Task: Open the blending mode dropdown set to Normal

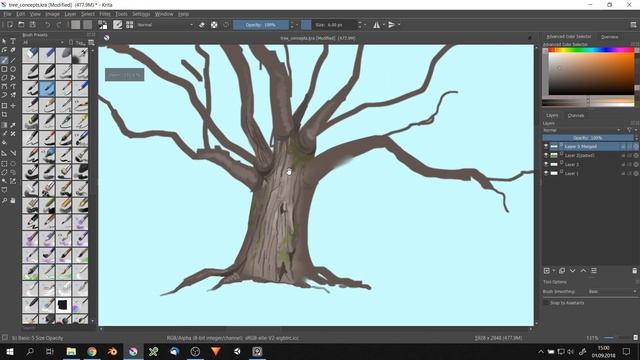Action: (x=165, y=25)
